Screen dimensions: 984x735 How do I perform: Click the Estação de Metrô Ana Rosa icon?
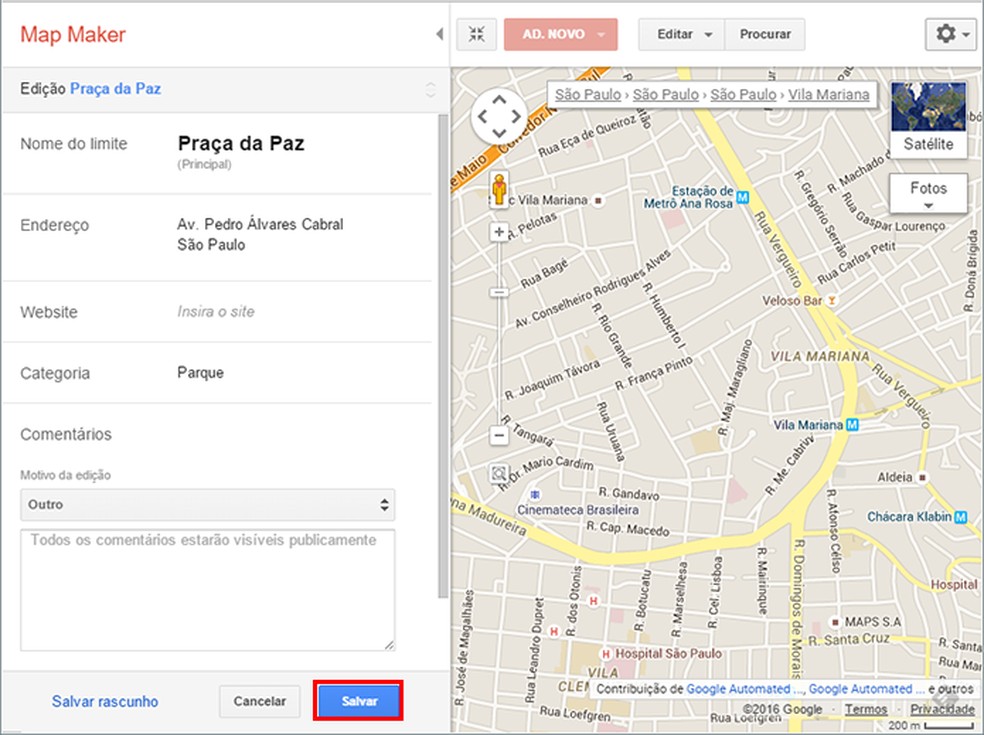pos(742,198)
